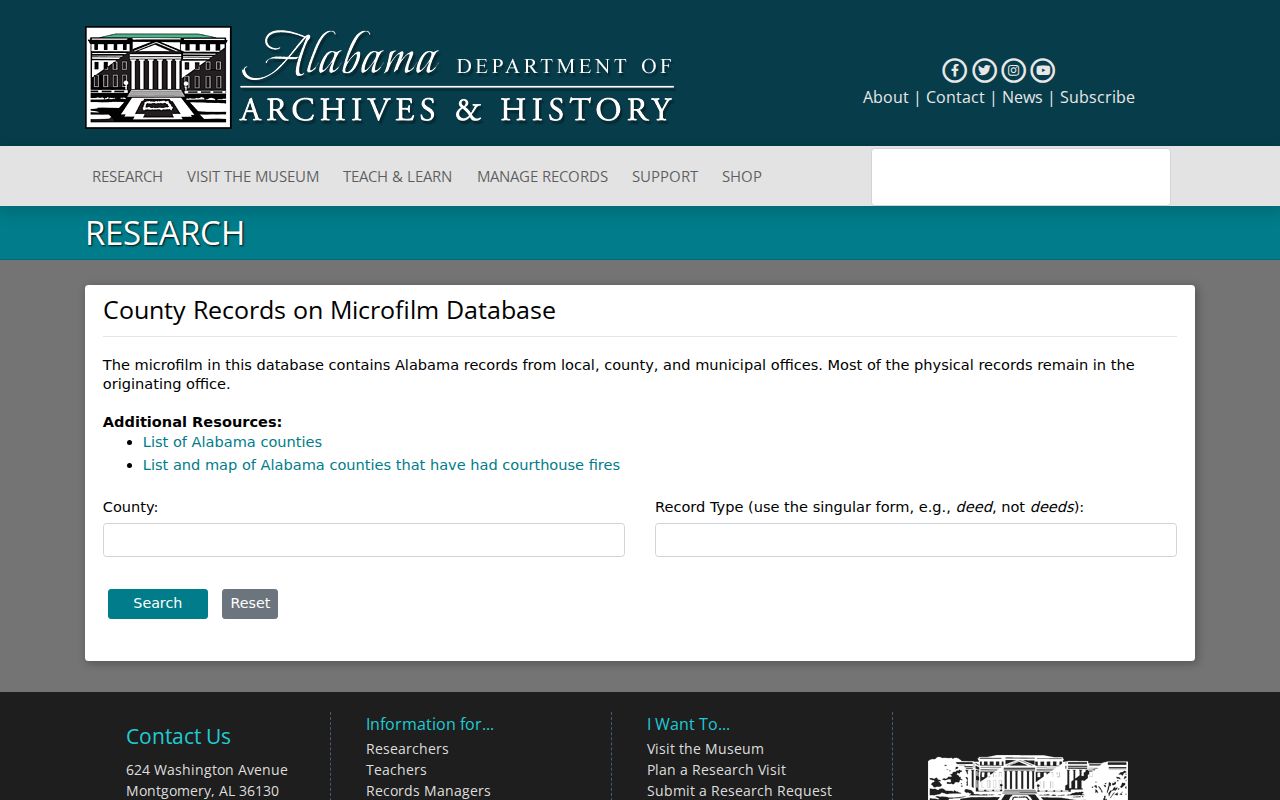
Task: Click the Contact Us footer heading
Action: [x=178, y=737]
